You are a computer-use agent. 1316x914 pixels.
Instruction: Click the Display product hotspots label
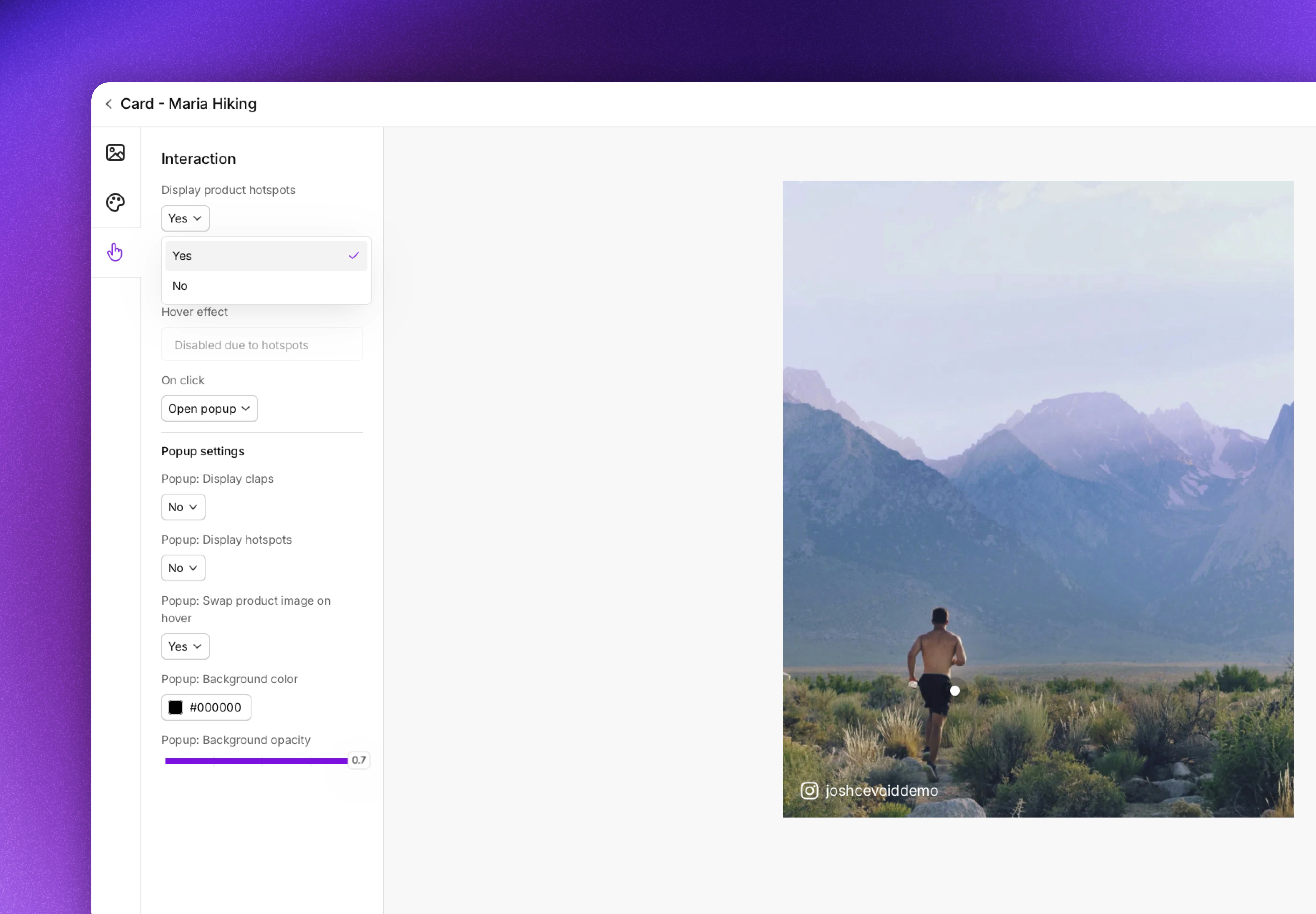[228, 190]
